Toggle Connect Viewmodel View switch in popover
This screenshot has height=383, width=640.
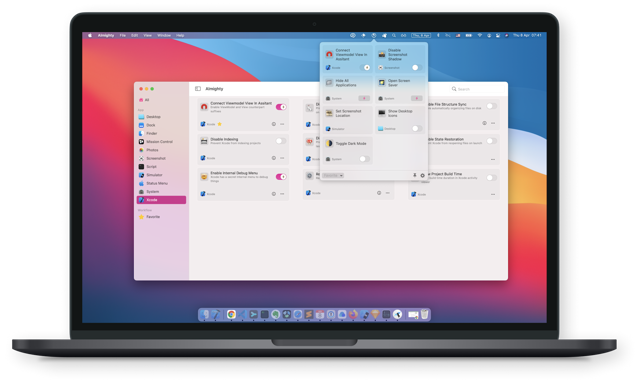click(x=364, y=67)
